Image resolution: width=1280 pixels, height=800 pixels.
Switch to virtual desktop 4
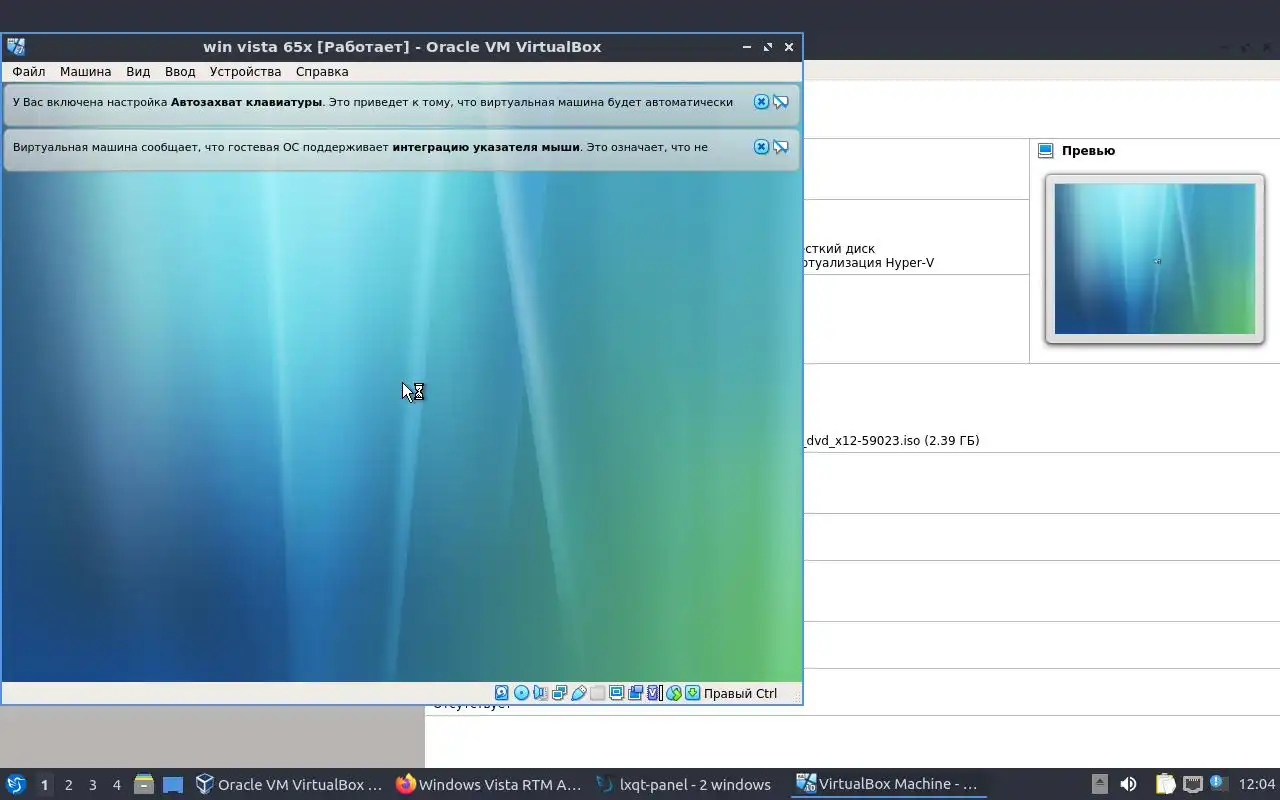tap(116, 785)
